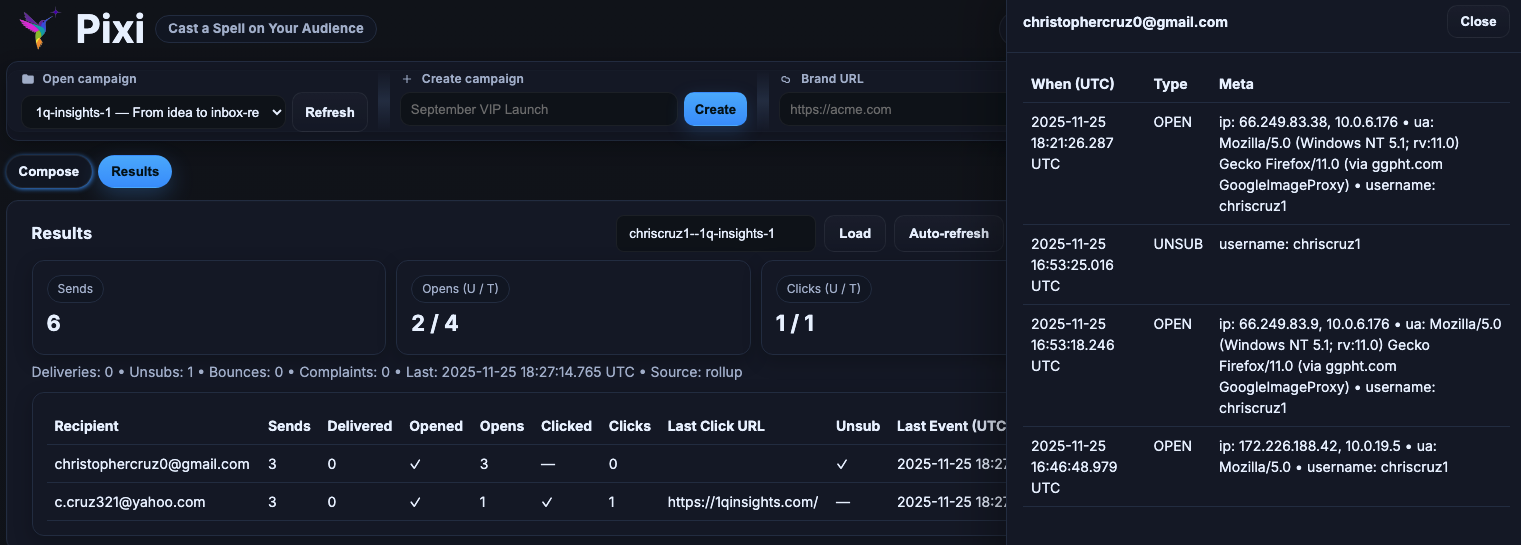Click the plus icon beside Create campaign
The image size is (1521, 545).
click(407, 79)
